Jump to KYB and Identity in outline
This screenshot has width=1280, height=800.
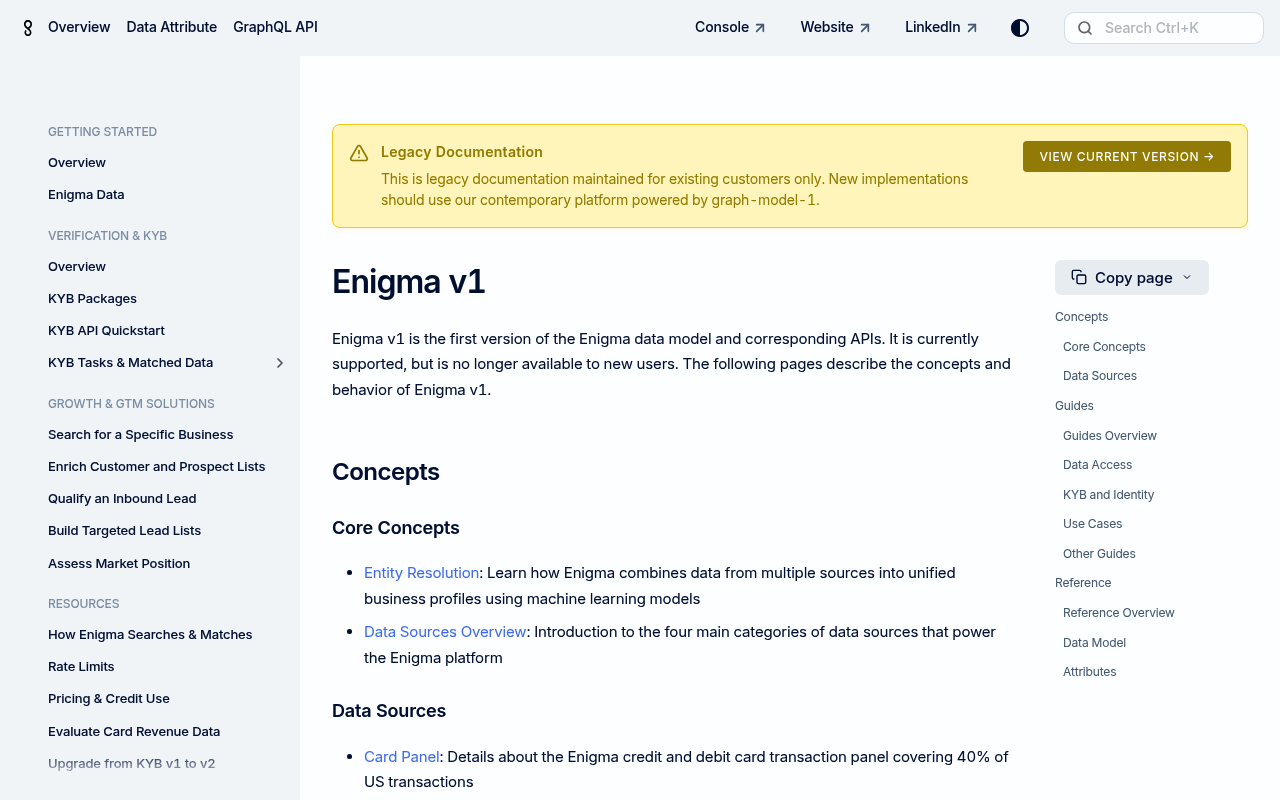point(1108,495)
